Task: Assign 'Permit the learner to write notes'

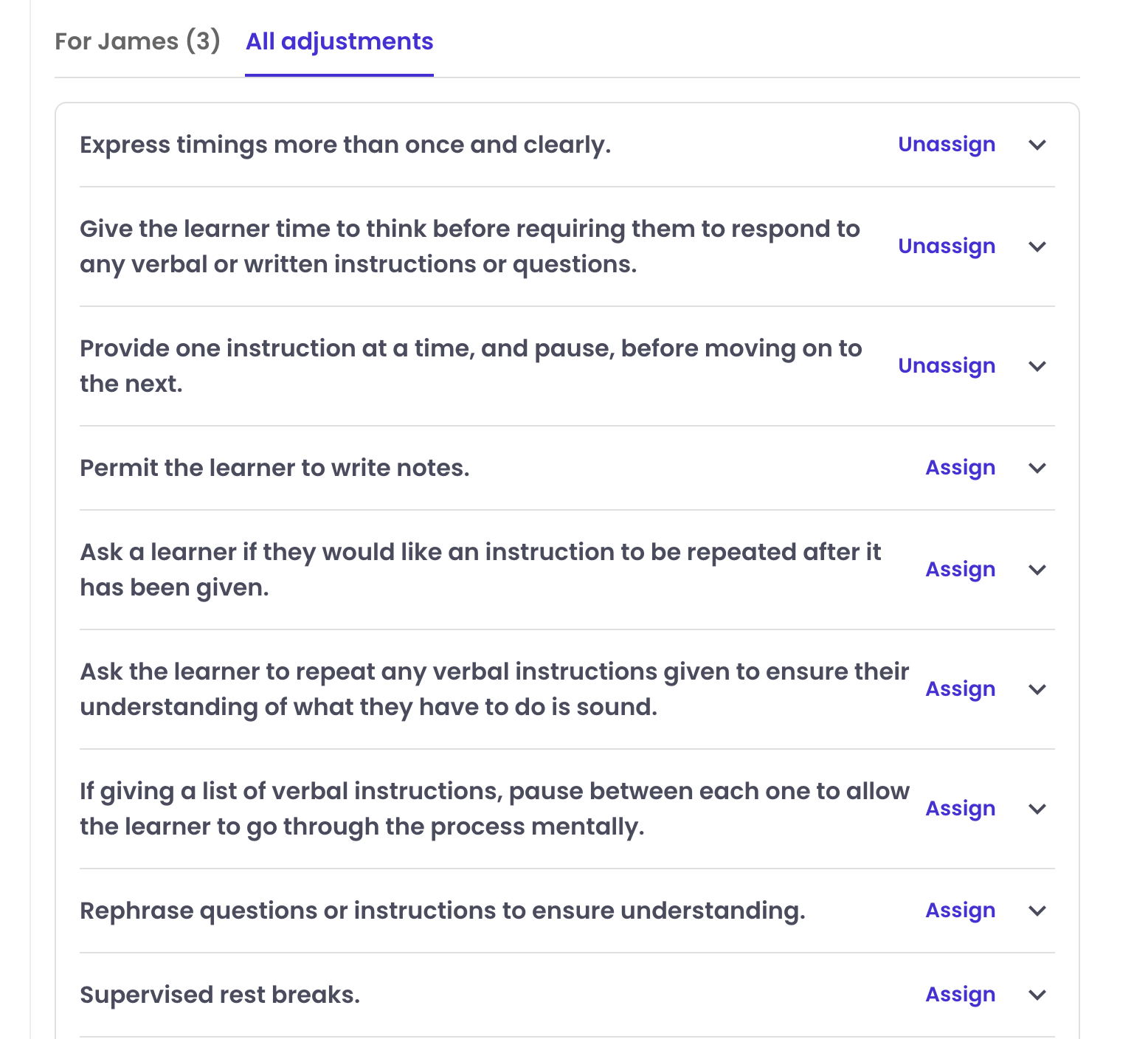Action: tap(960, 468)
